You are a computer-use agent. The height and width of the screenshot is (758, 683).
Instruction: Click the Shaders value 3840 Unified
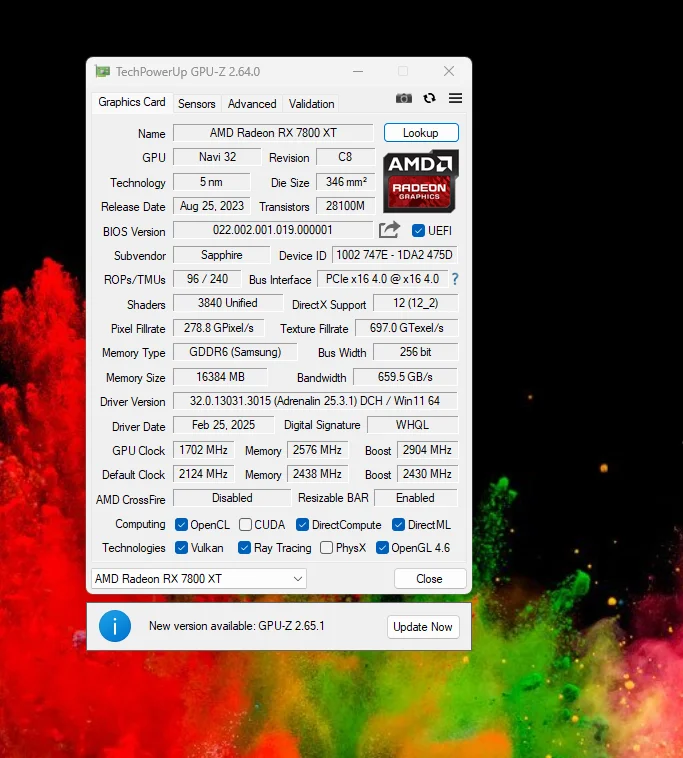pos(228,303)
